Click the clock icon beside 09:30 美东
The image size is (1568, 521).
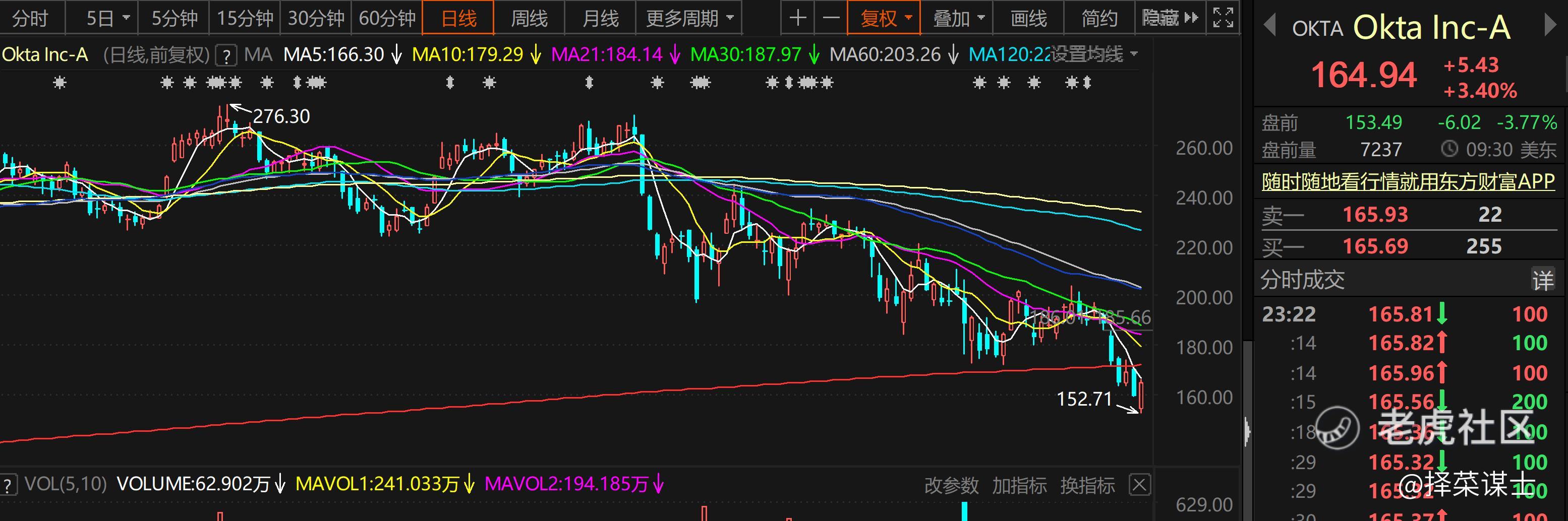[1449, 149]
